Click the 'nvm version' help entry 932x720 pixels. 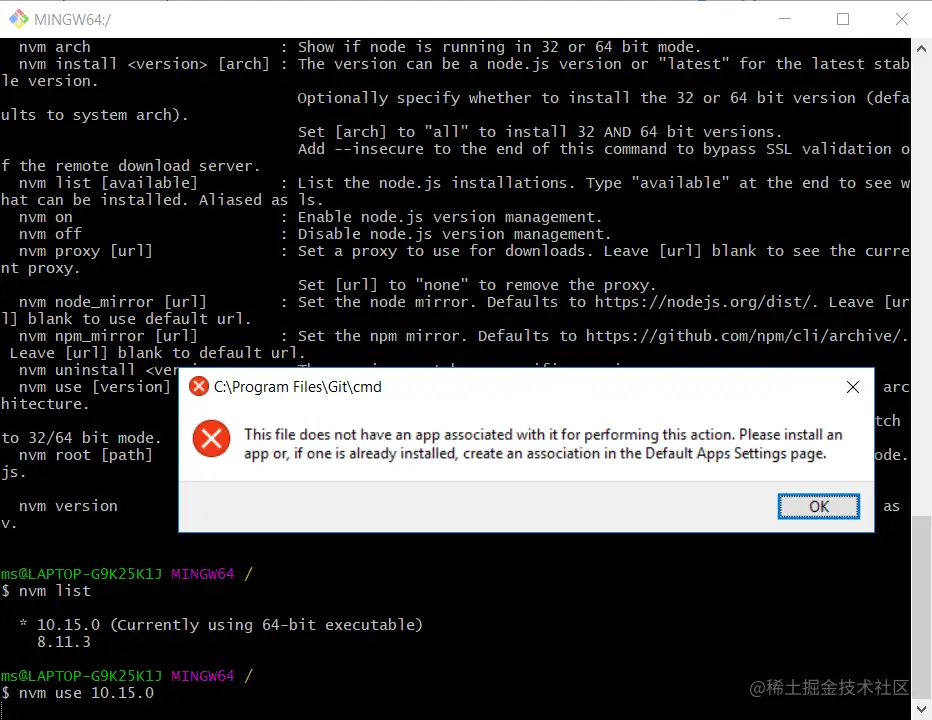click(x=68, y=506)
